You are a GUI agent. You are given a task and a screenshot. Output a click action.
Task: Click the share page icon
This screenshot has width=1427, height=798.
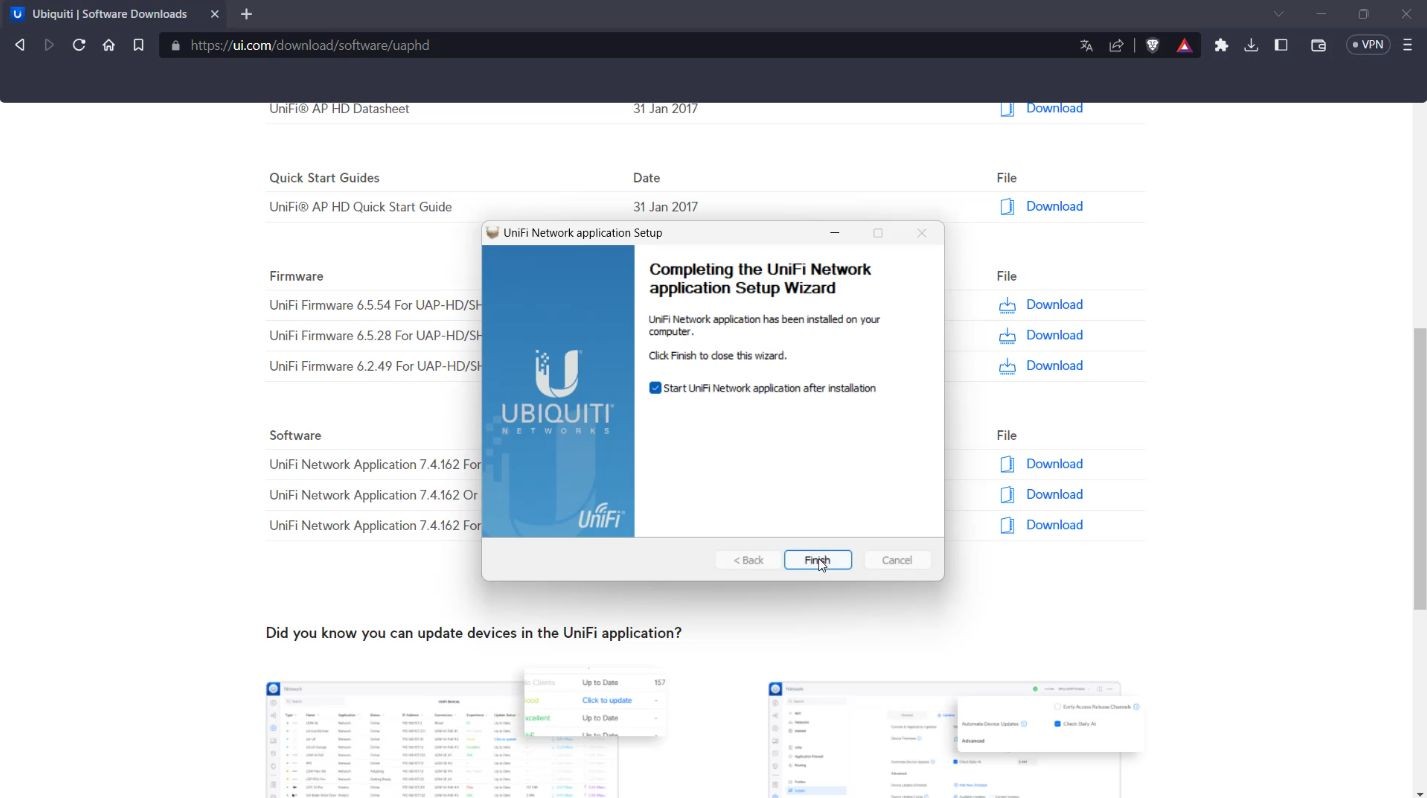[x=1116, y=45]
